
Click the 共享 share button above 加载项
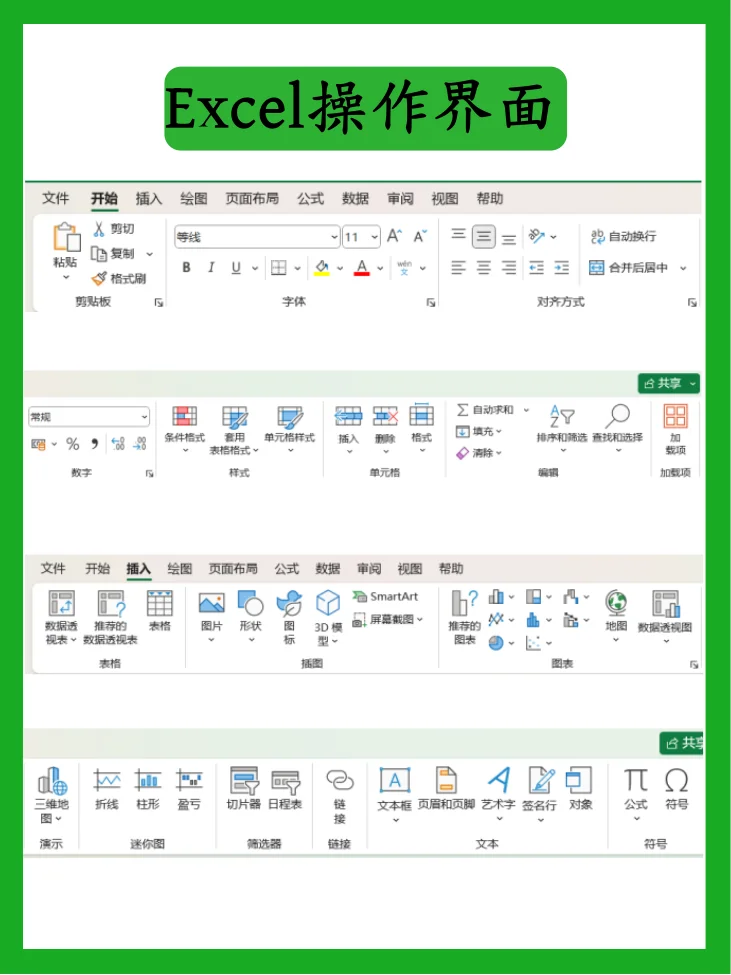pyautogui.click(x=669, y=383)
